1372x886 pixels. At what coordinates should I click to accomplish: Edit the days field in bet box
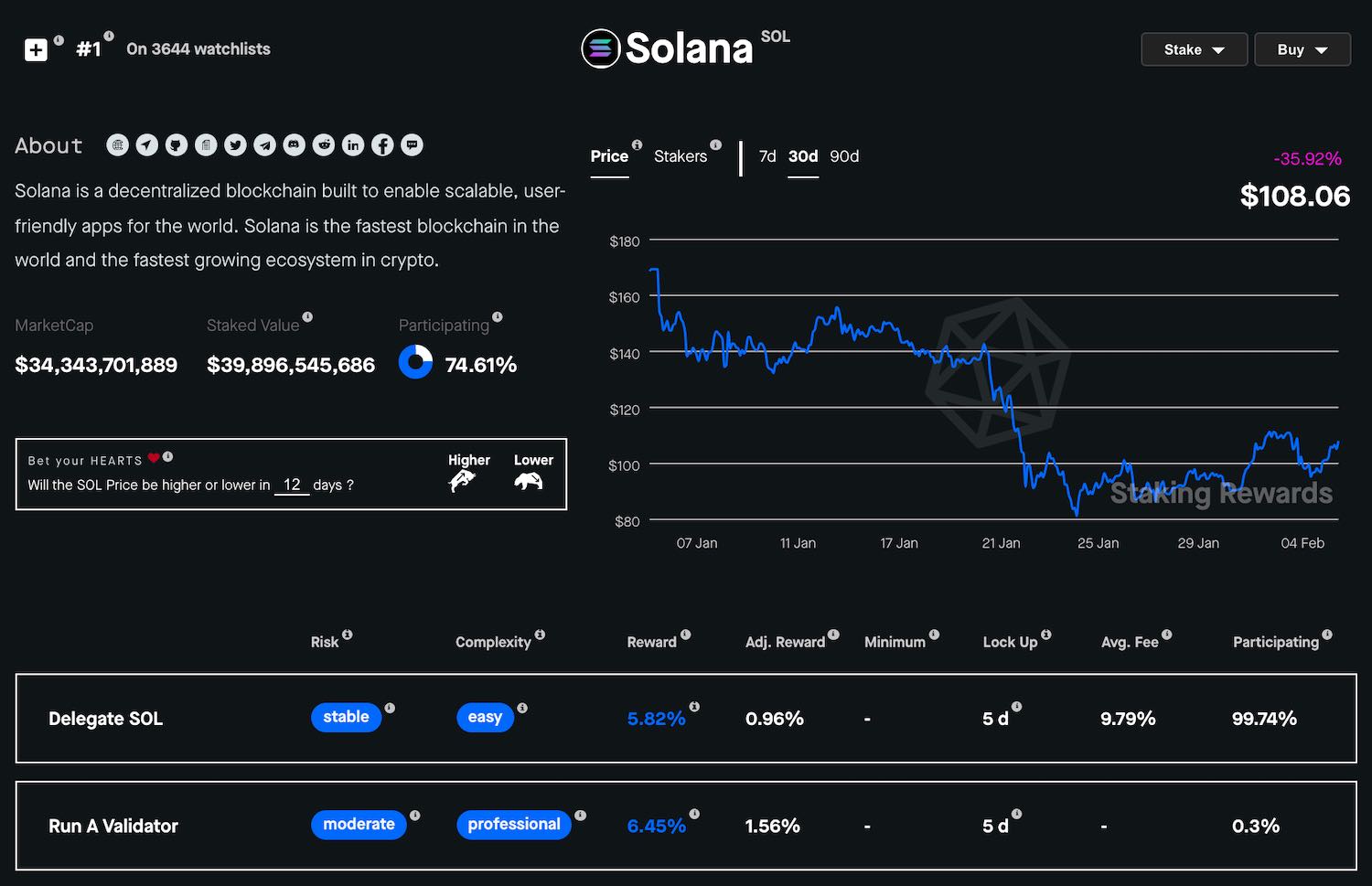tap(292, 485)
